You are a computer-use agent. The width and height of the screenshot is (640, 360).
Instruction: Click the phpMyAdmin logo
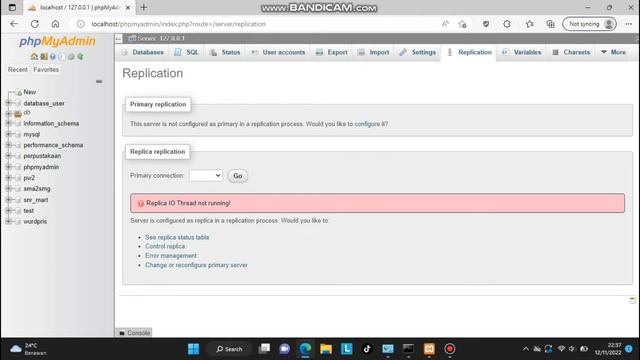(57, 41)
